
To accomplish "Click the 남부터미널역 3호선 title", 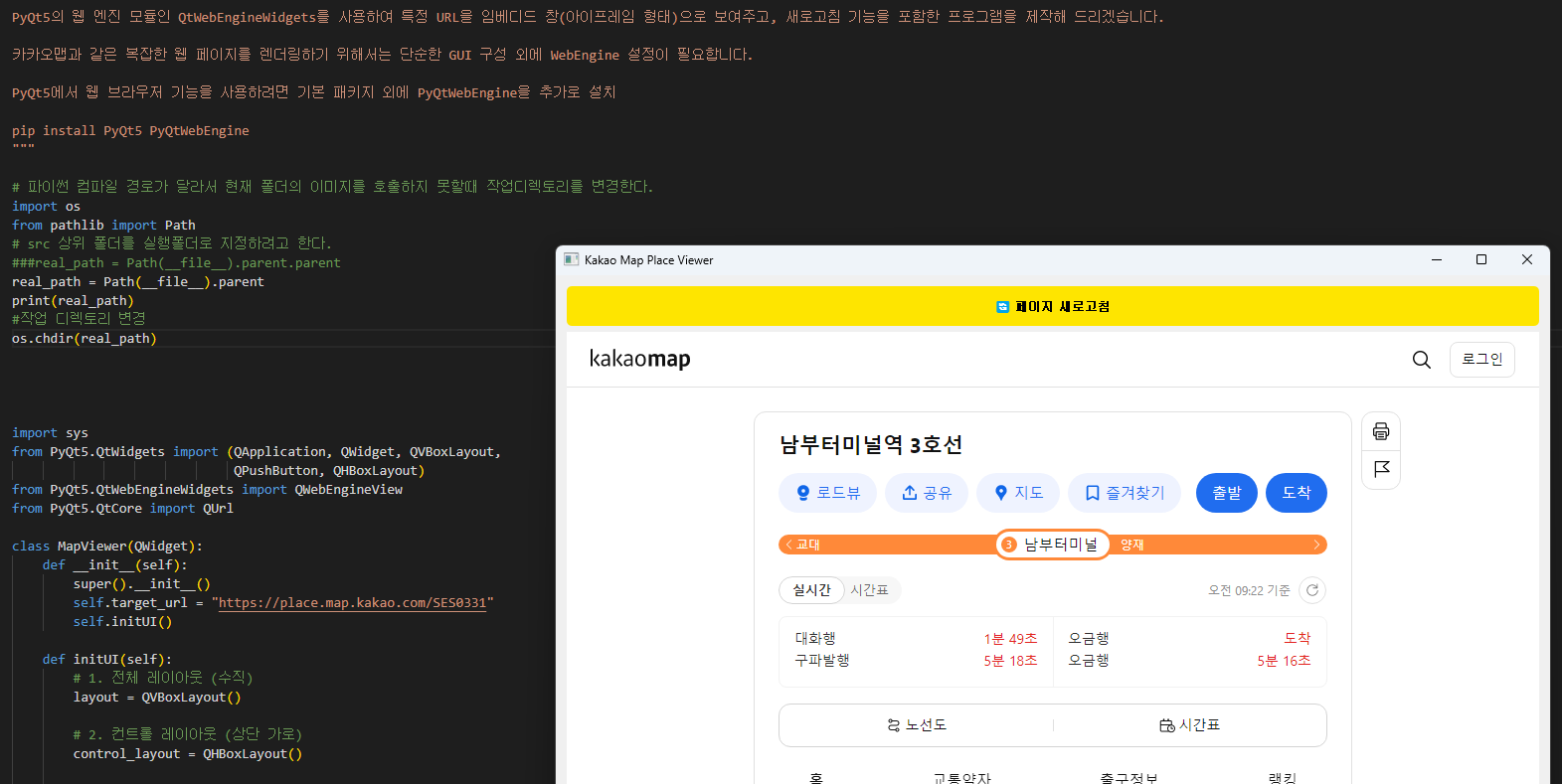I will pos(871,444).
